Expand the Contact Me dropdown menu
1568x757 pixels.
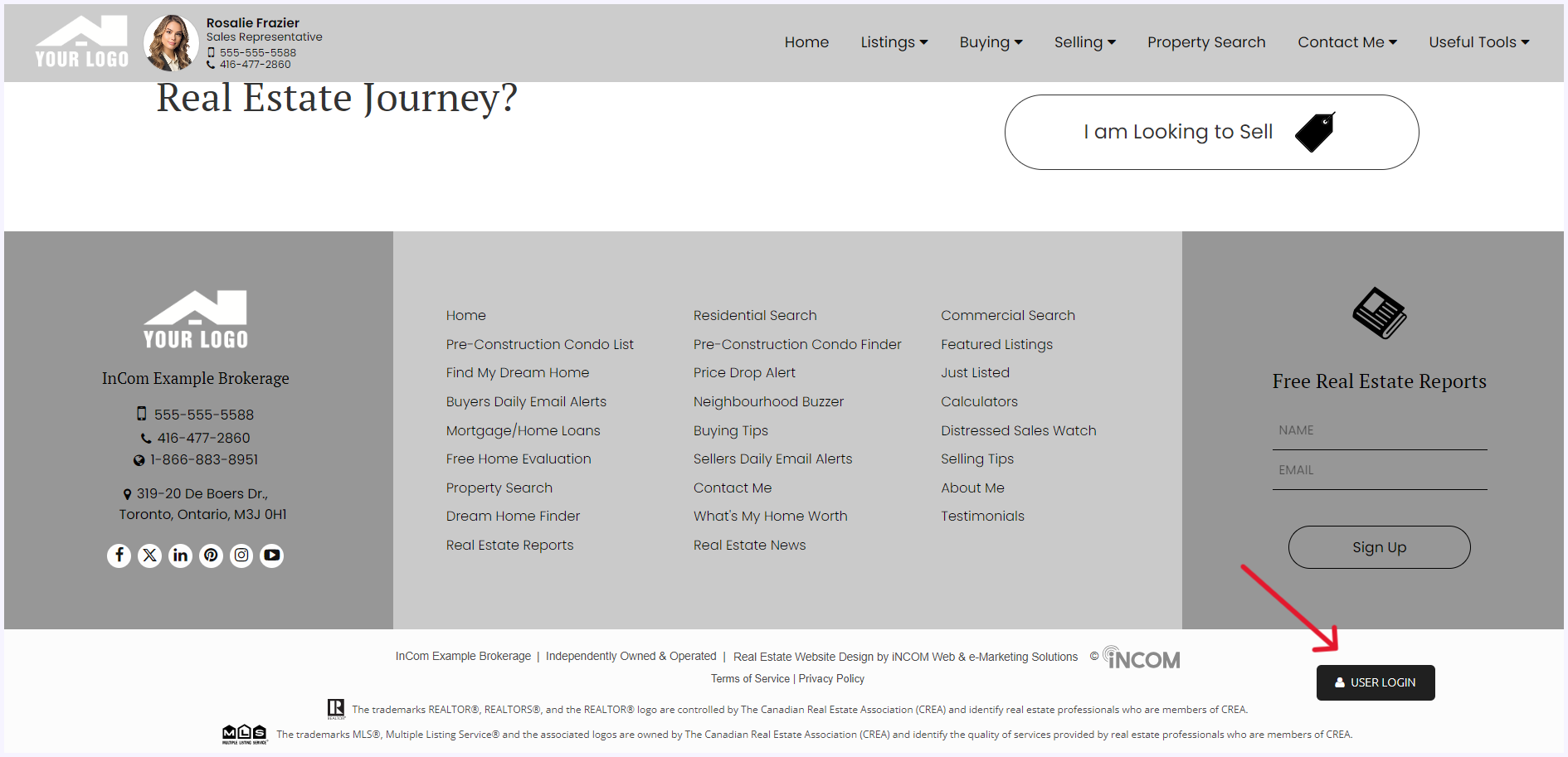[1346, 42]
